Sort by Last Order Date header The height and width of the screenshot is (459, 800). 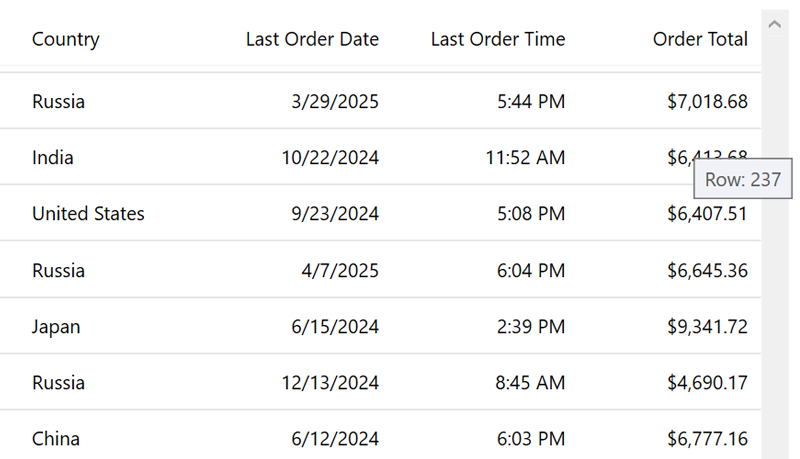coord(312,40)
